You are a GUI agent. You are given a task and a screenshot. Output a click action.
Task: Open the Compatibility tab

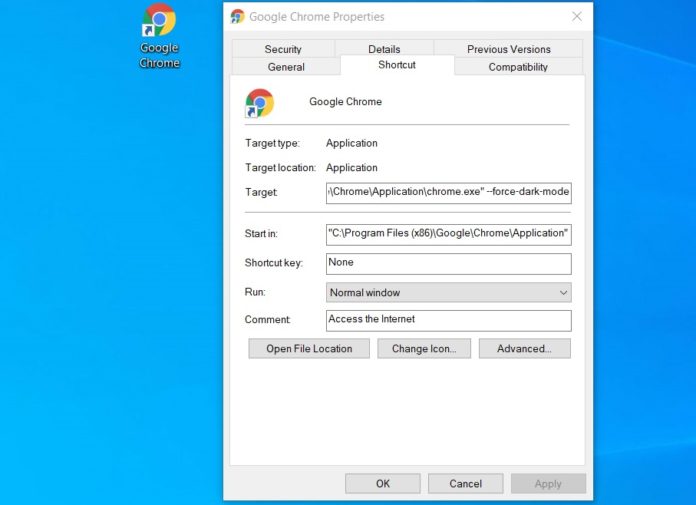(x=518, y=67)
